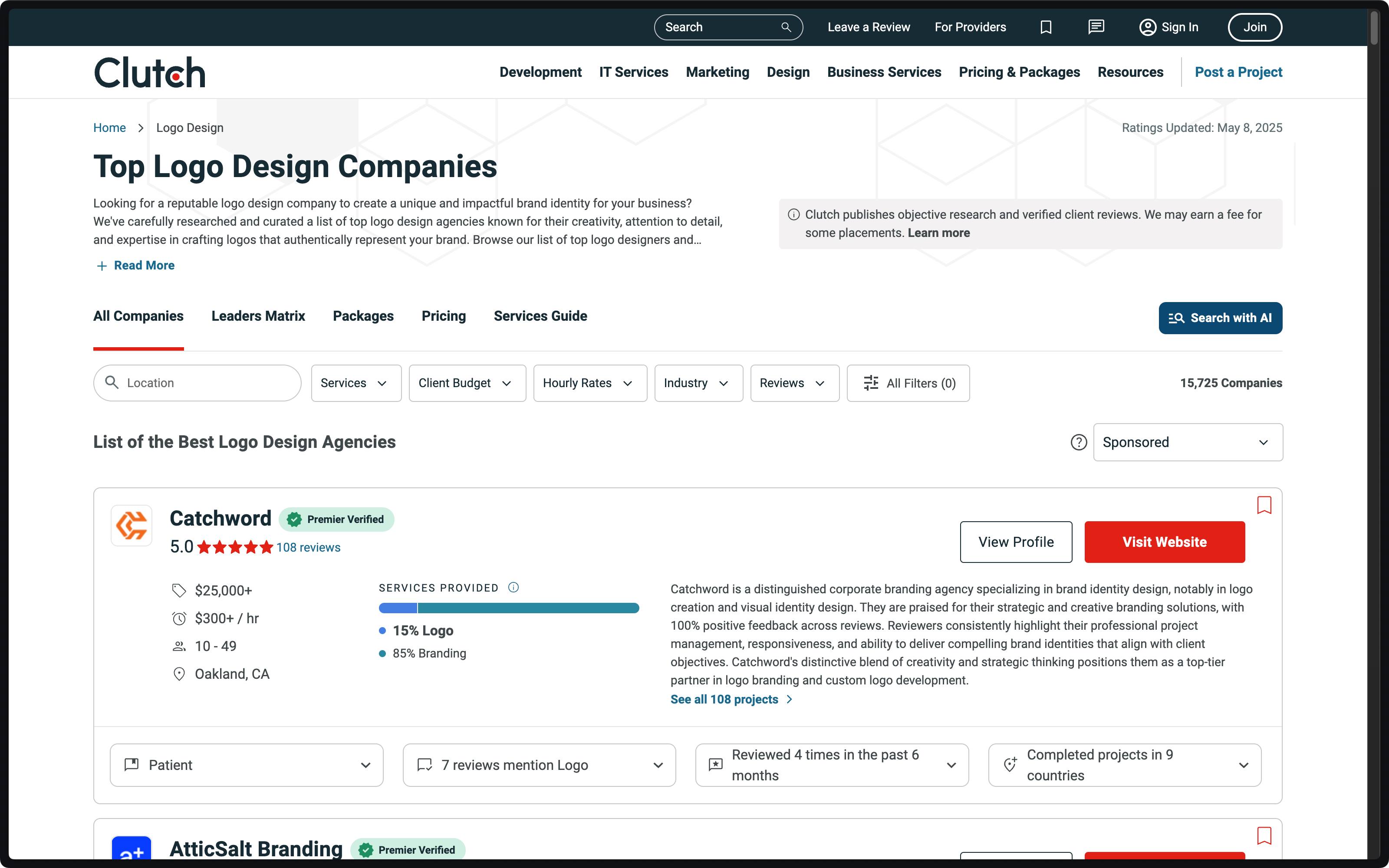Click the Services Provided info icon

coord(513,587)
